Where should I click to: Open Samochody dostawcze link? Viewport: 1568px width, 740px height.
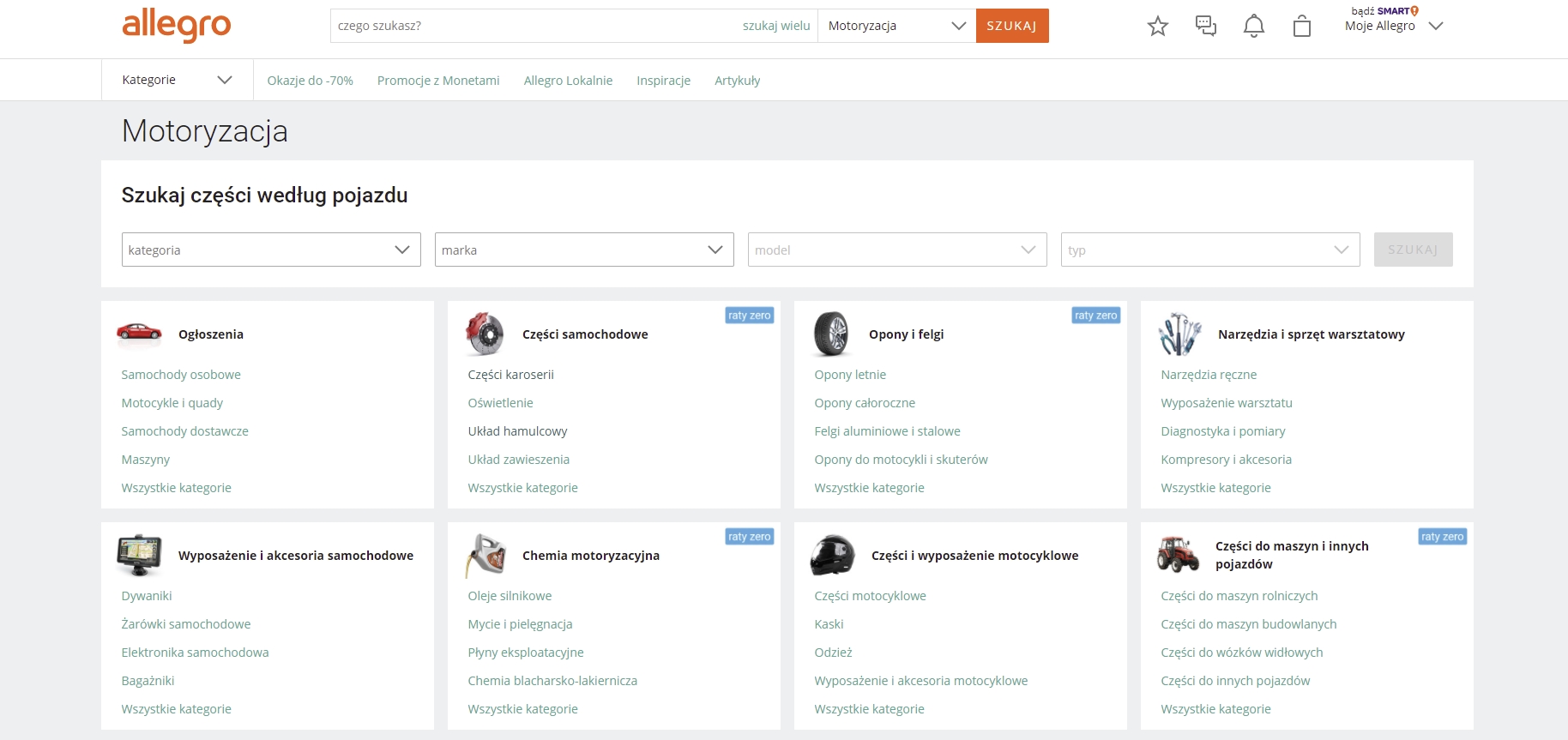tap(185, 431)
